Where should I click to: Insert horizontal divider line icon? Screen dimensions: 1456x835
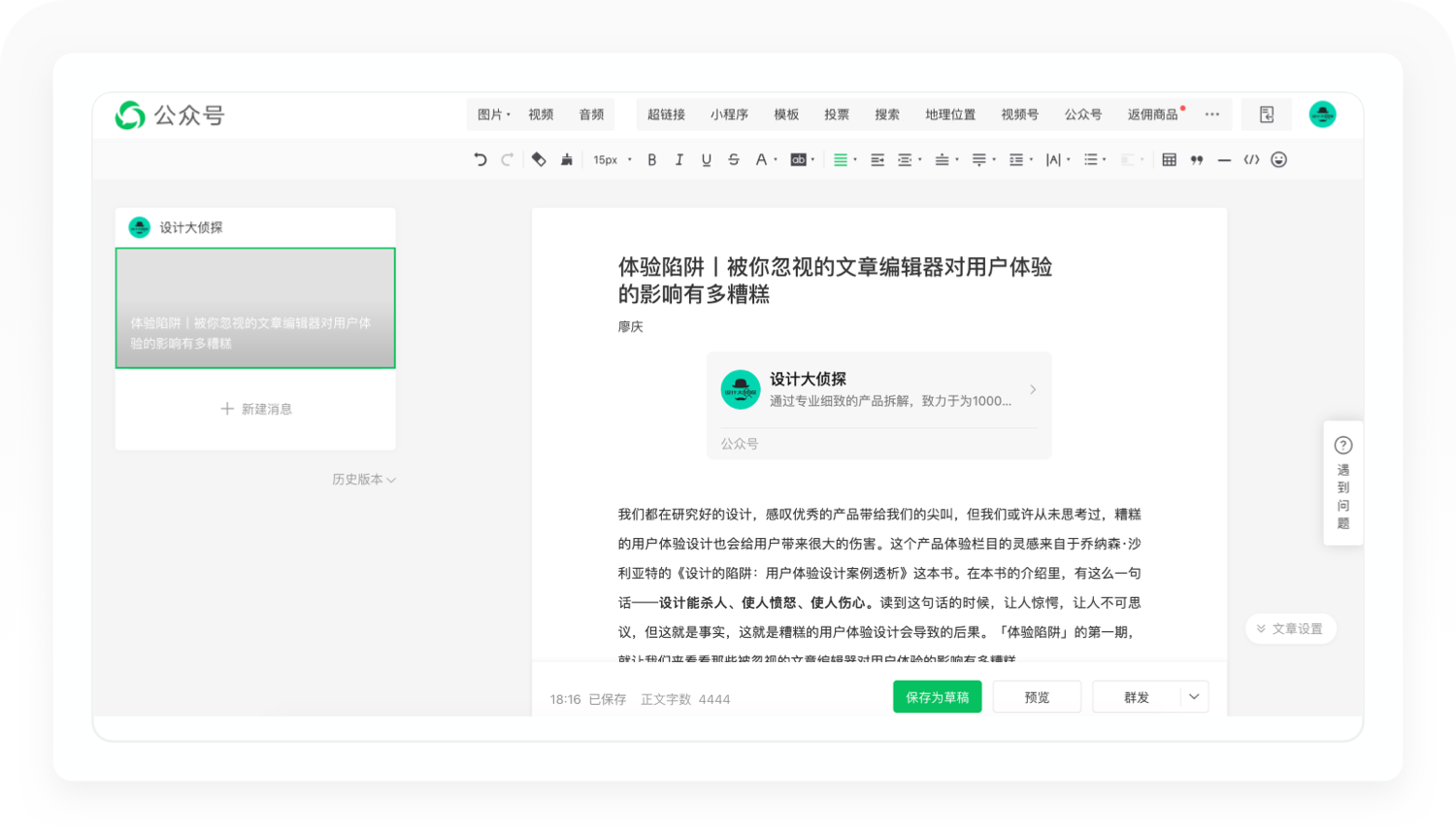(x=1224, y=160)
